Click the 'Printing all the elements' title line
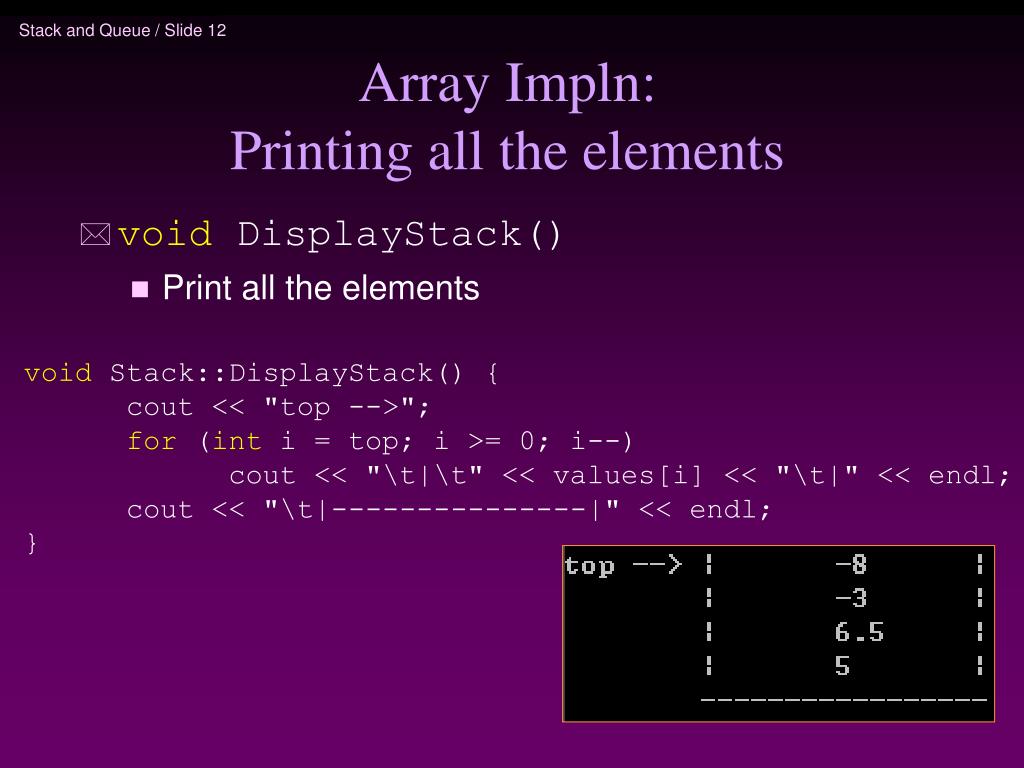The height and width of the screenshot is (768, 1024). click(x=506, y=152)
